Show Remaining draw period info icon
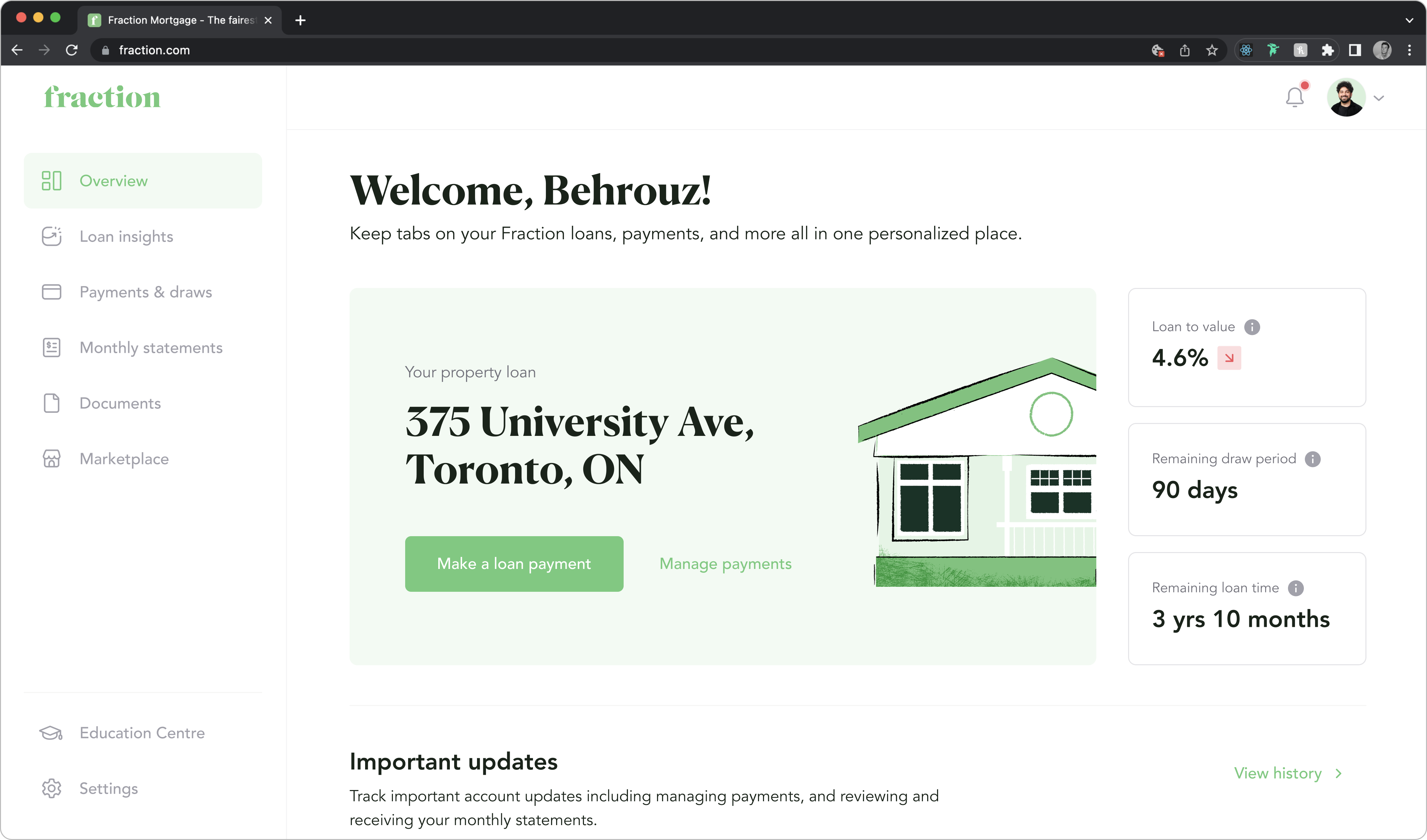 click(1312, 459)
